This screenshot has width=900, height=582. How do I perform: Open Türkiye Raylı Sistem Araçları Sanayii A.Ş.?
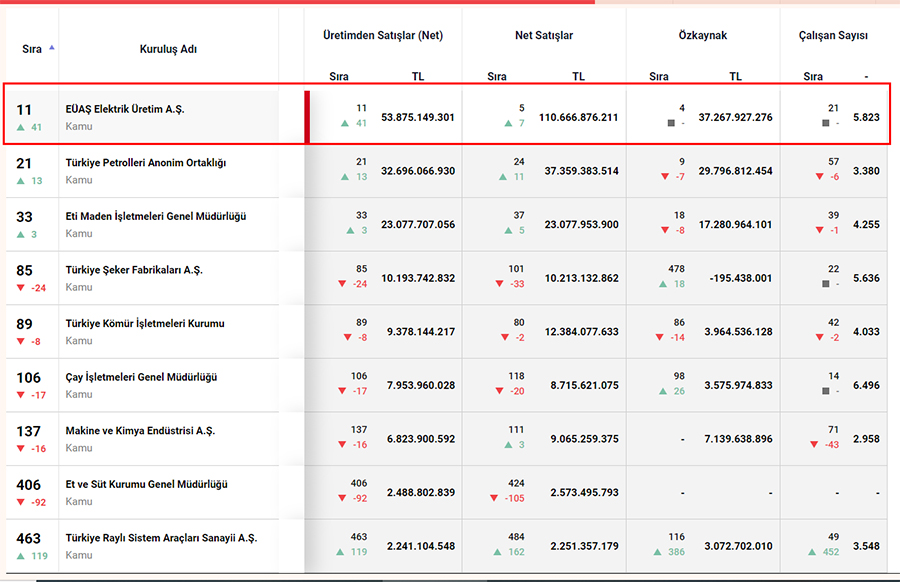pos(161,538)
